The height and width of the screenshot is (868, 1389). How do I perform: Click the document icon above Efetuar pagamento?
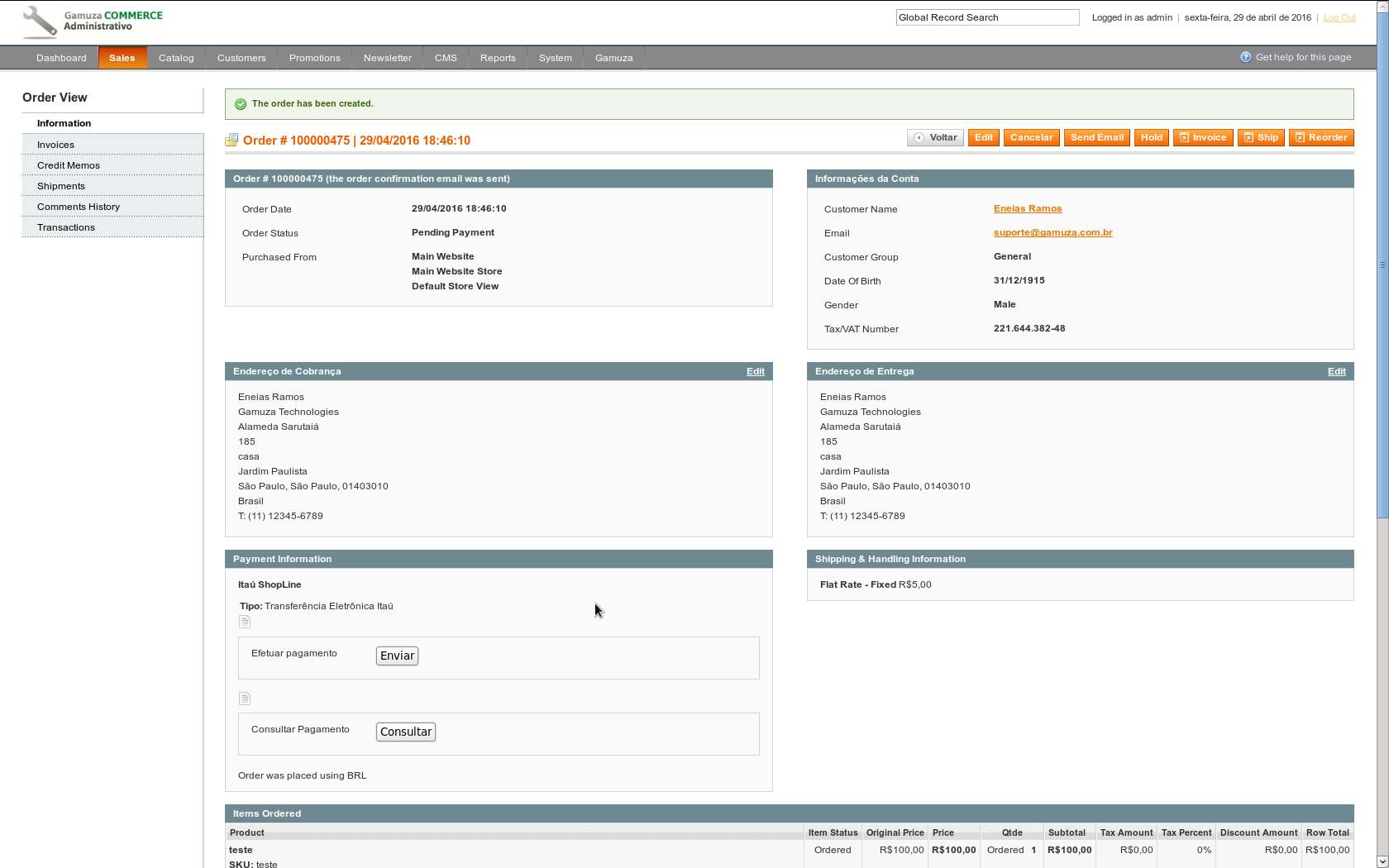click(245, 622)
